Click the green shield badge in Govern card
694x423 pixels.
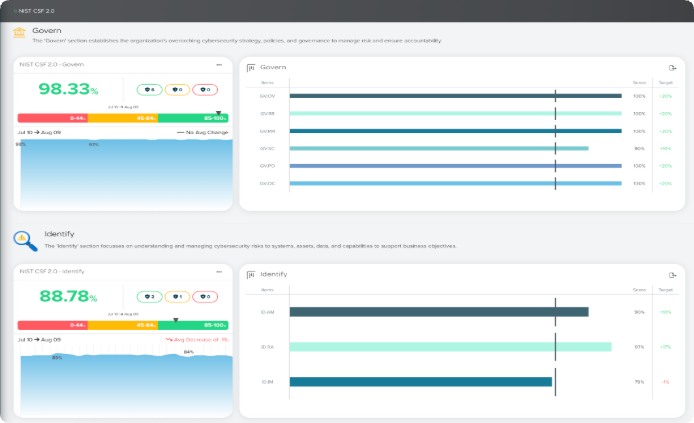click(150, 89)
